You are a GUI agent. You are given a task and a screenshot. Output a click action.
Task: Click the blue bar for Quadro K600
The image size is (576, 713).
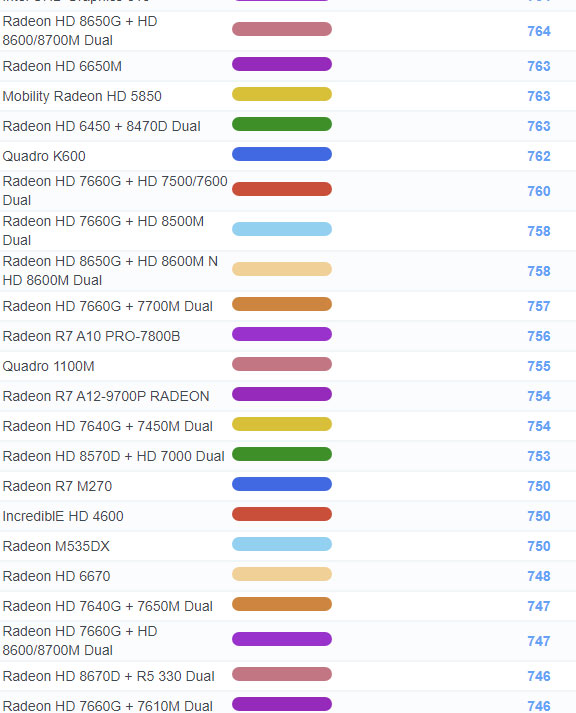click(x=282, y=154)
